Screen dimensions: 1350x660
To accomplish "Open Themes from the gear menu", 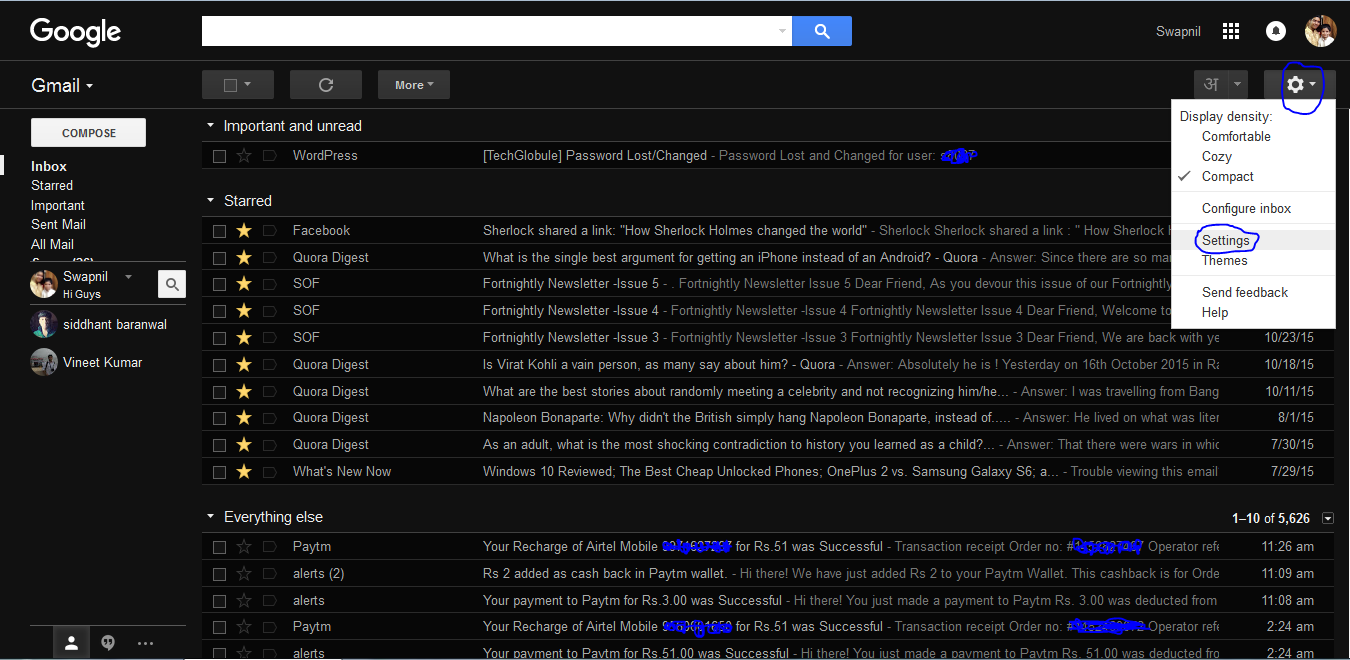I will tap(1225, 261).
